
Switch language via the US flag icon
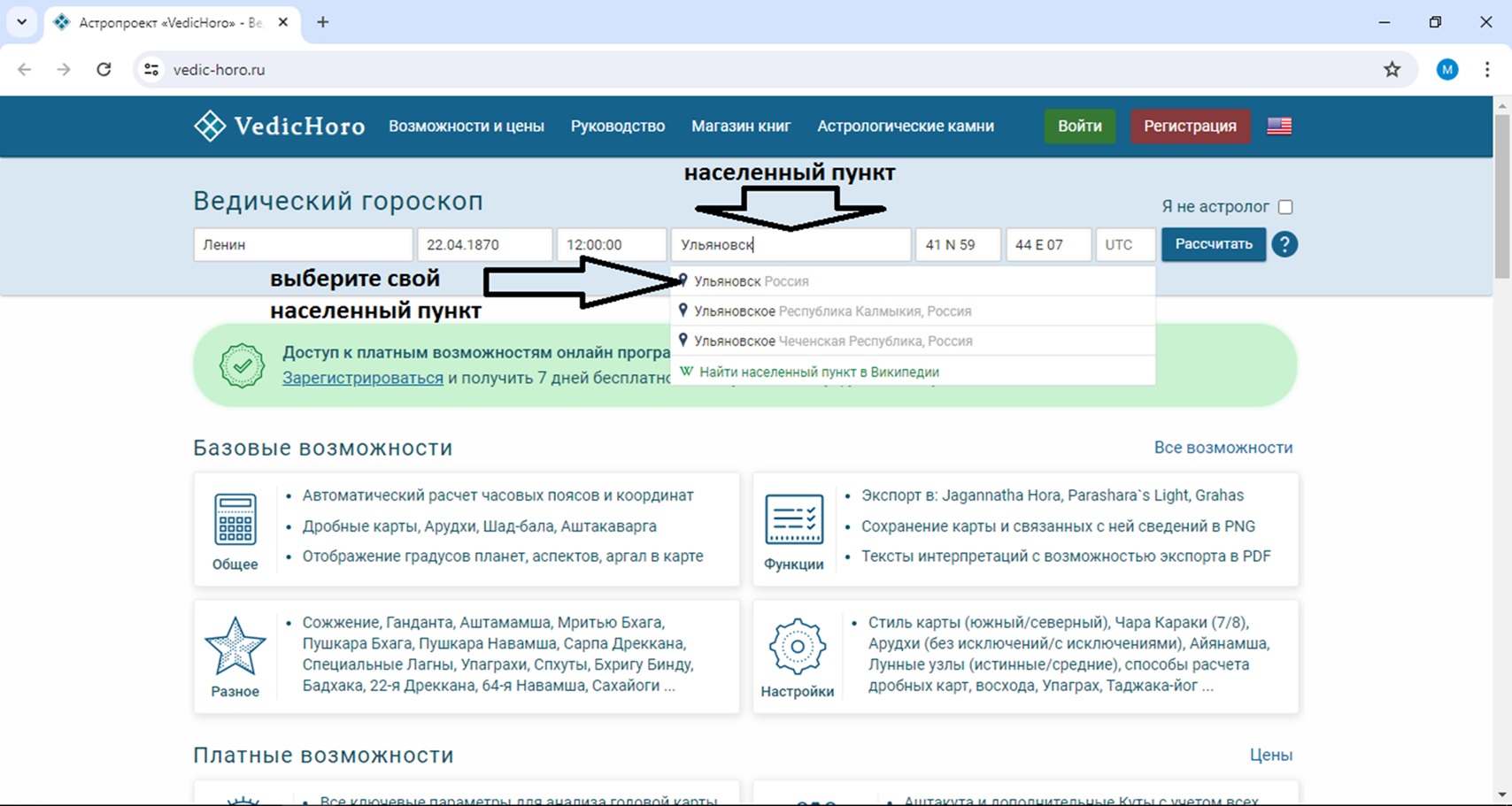point(1278,127)
